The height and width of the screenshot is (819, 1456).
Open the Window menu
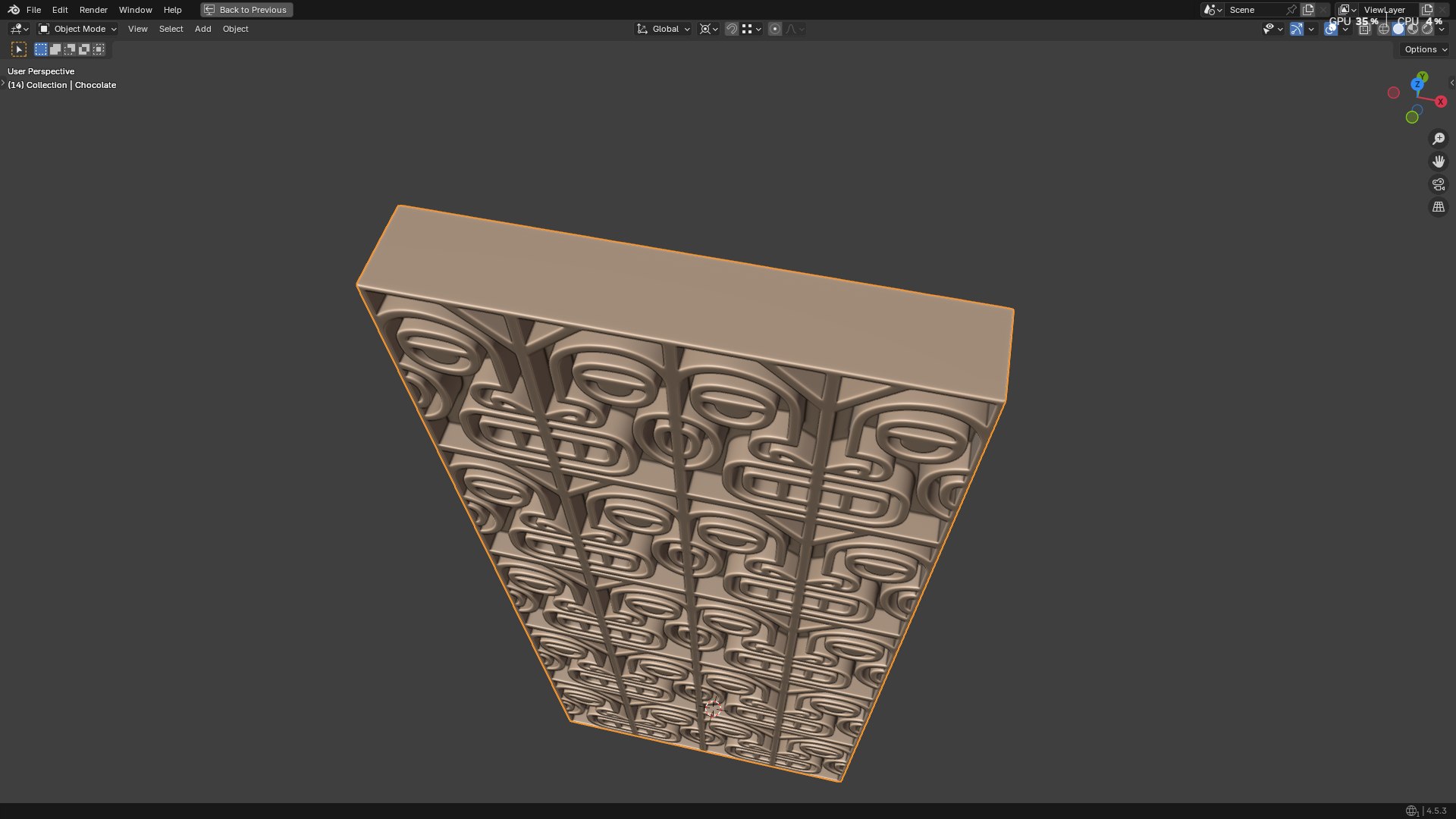[x=135, y=10]
